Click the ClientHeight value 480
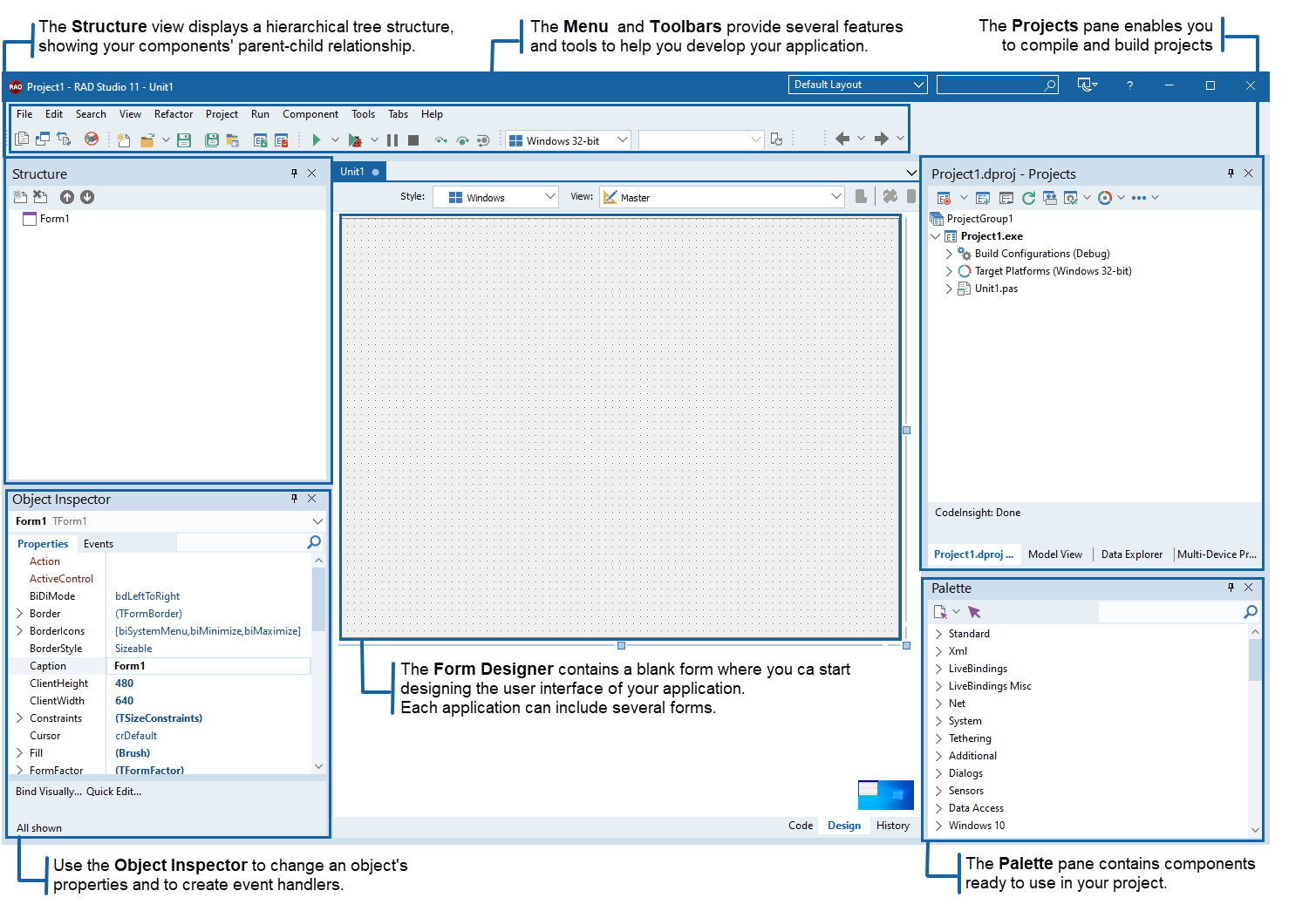The width and height of the screenshot is (1316, 918). (x=125, y=683)
